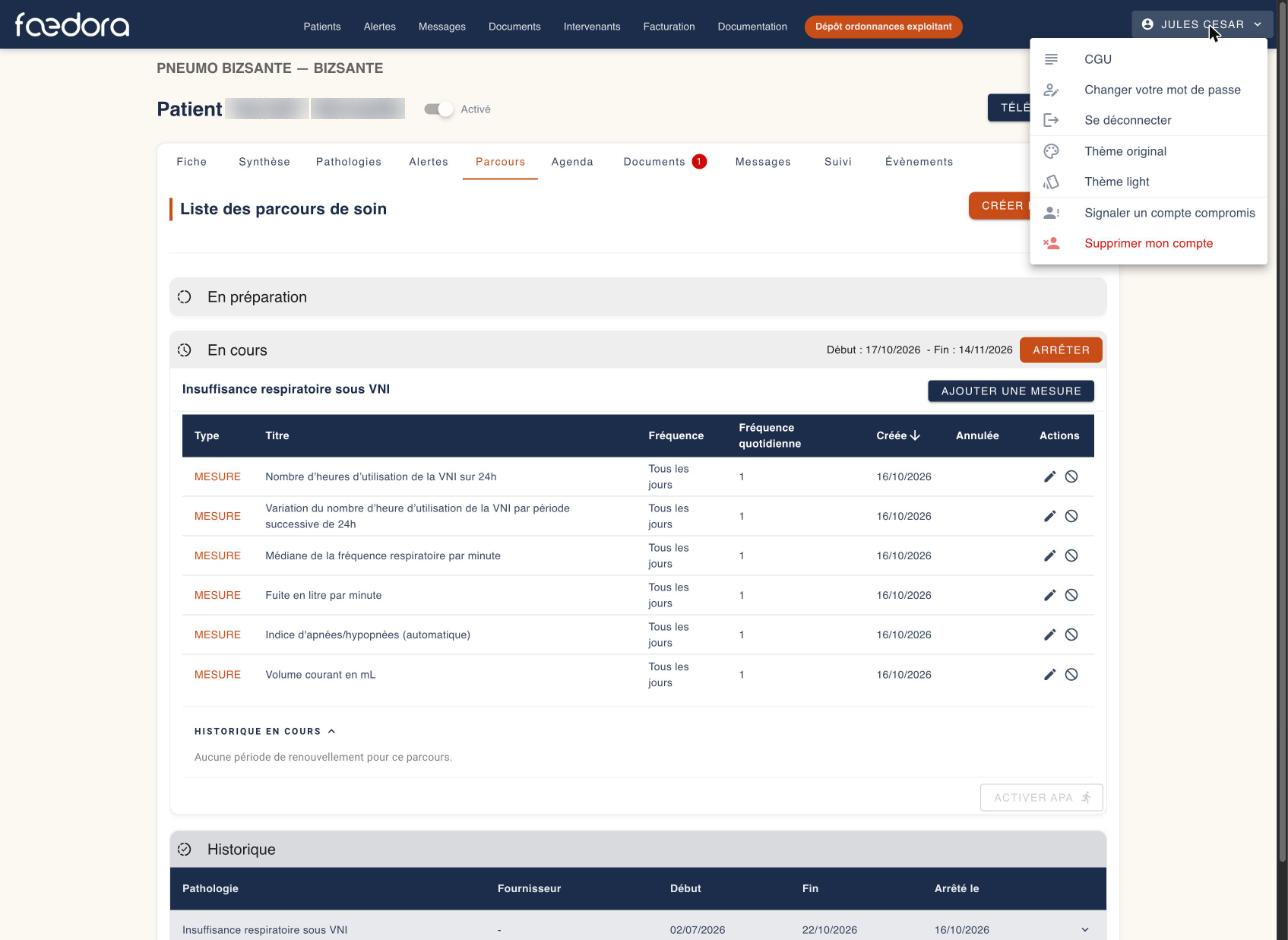Open the Jules Cesar user dropdown
This screenshot has height=940, width=1288.
coord(1202,24)
